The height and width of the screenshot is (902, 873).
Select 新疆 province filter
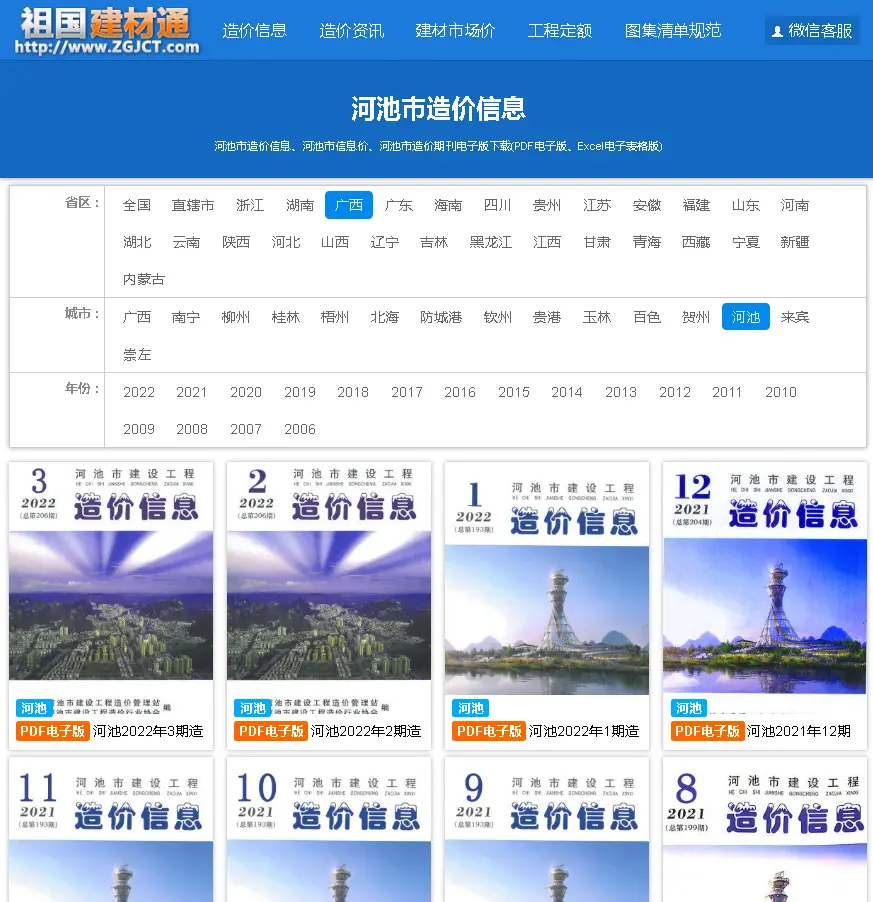[x=795, y=242]
